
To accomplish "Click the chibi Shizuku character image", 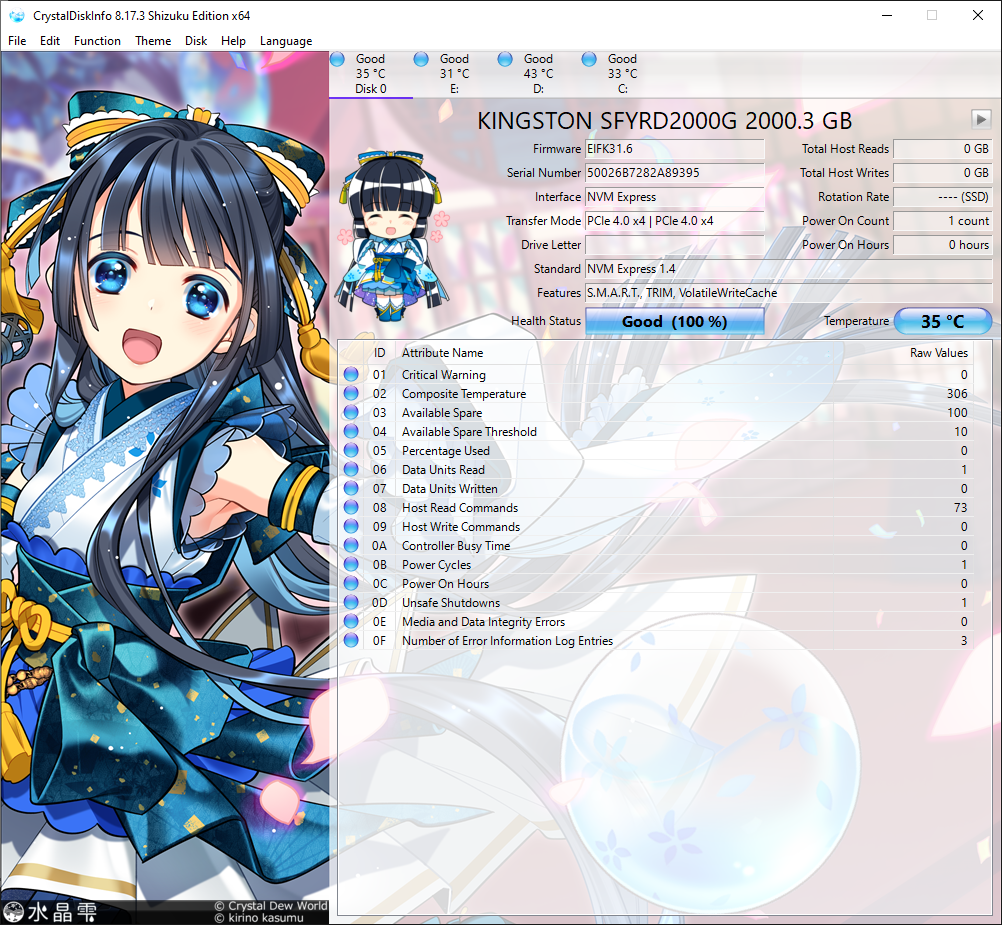I will tap(392, 235).
